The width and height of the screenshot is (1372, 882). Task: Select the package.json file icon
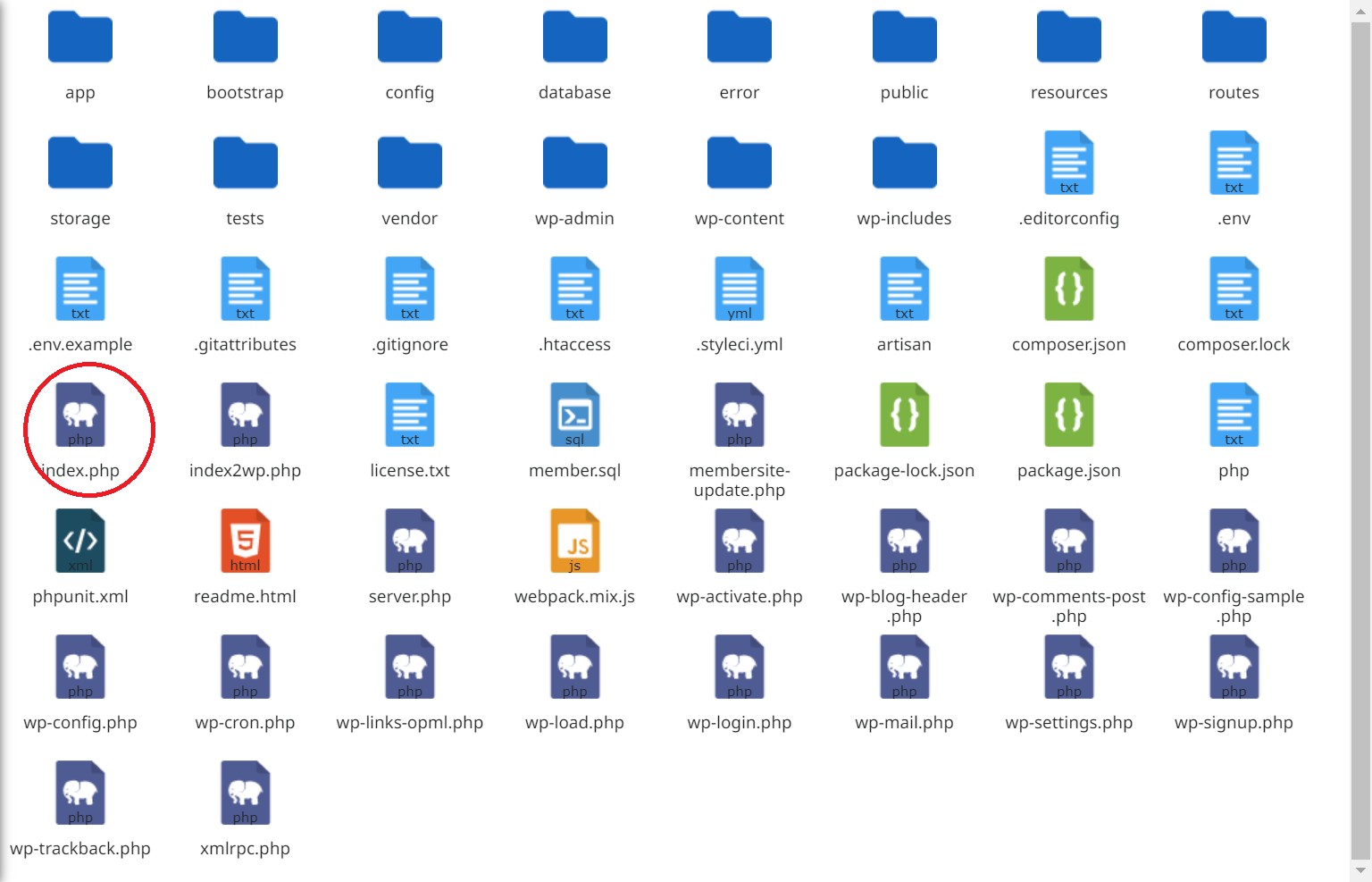coord(1069,415)
